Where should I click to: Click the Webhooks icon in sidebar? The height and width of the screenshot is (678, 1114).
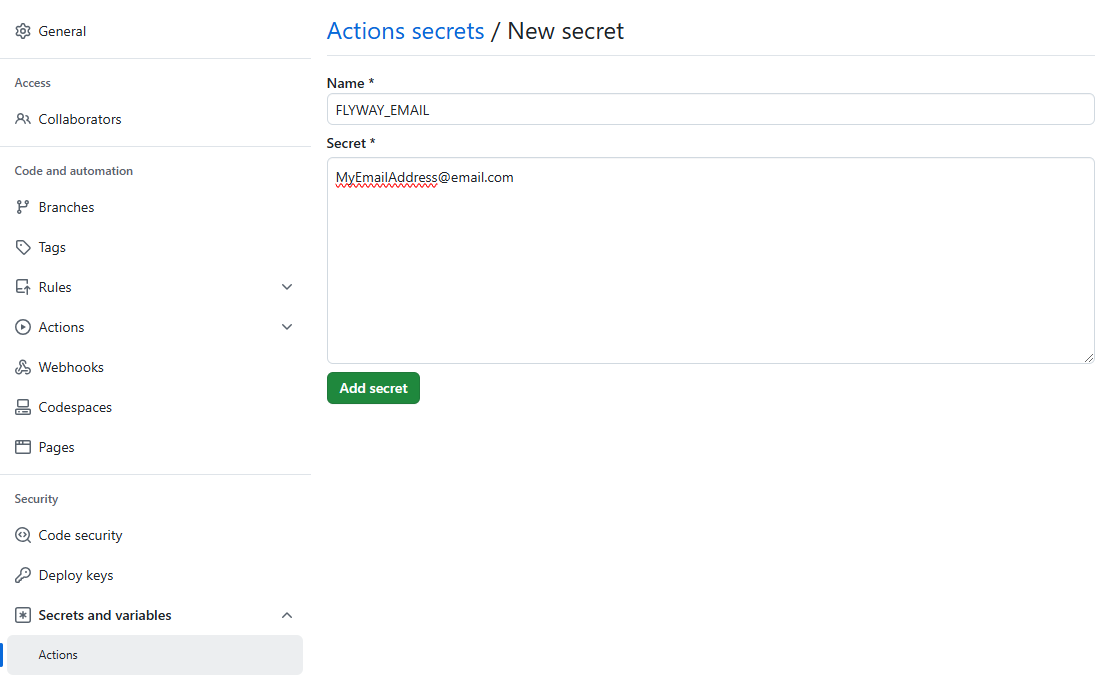coord(22,367)
